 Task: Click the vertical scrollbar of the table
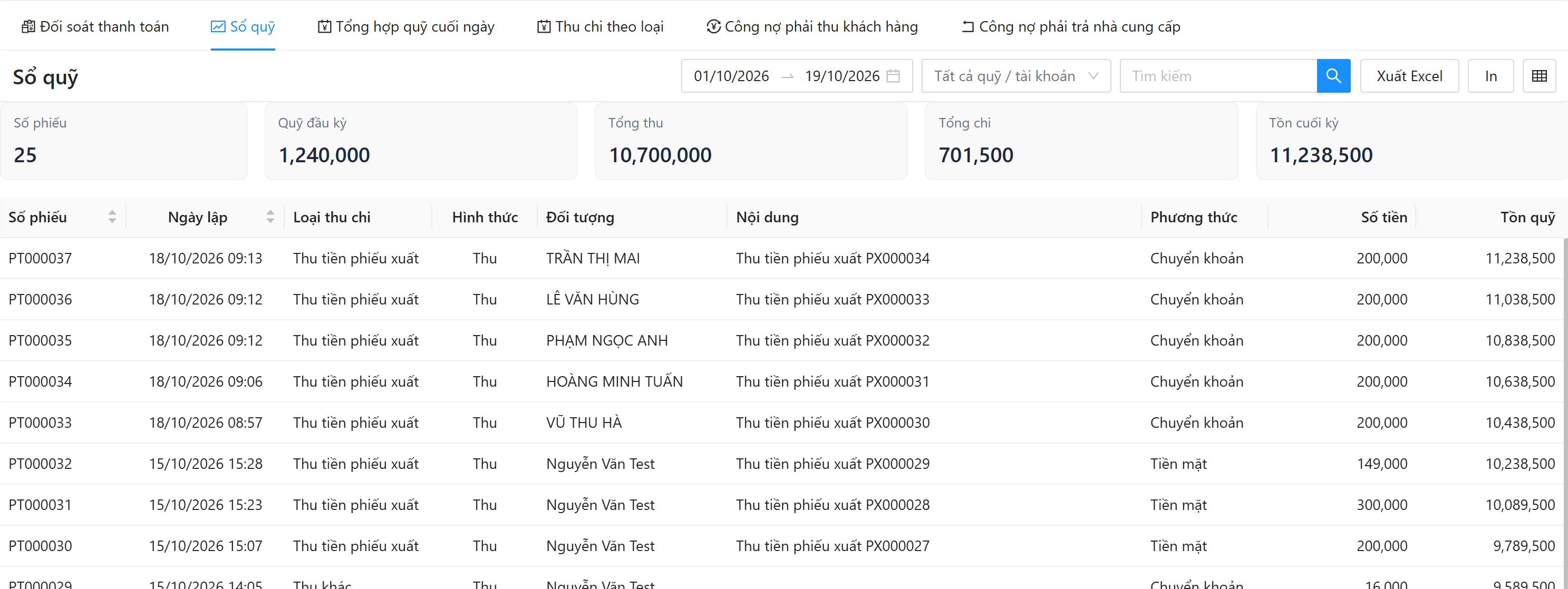[x=1565, y=413]
